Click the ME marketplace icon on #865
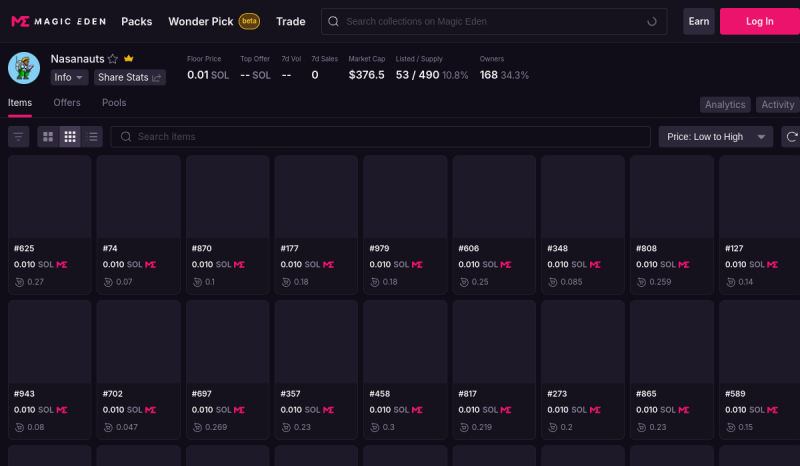 coord(684,410)
